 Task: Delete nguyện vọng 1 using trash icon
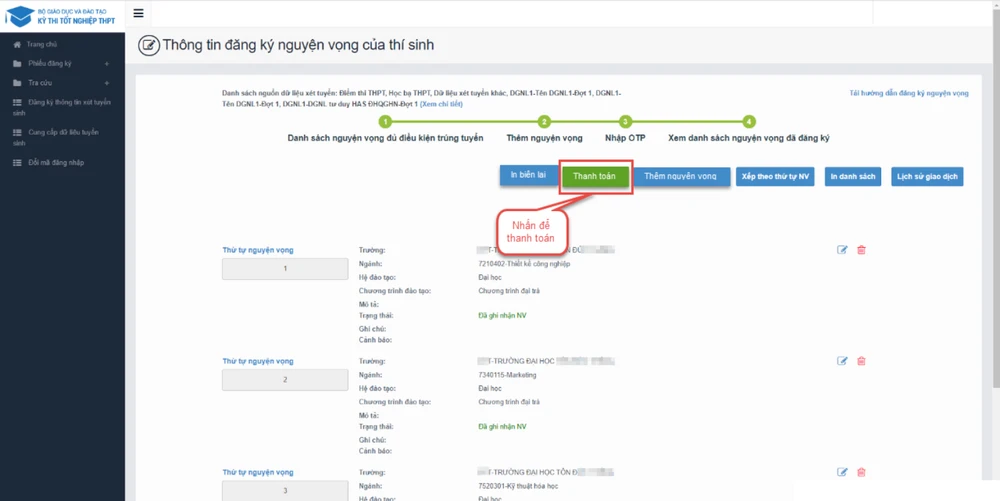point(861,250)
